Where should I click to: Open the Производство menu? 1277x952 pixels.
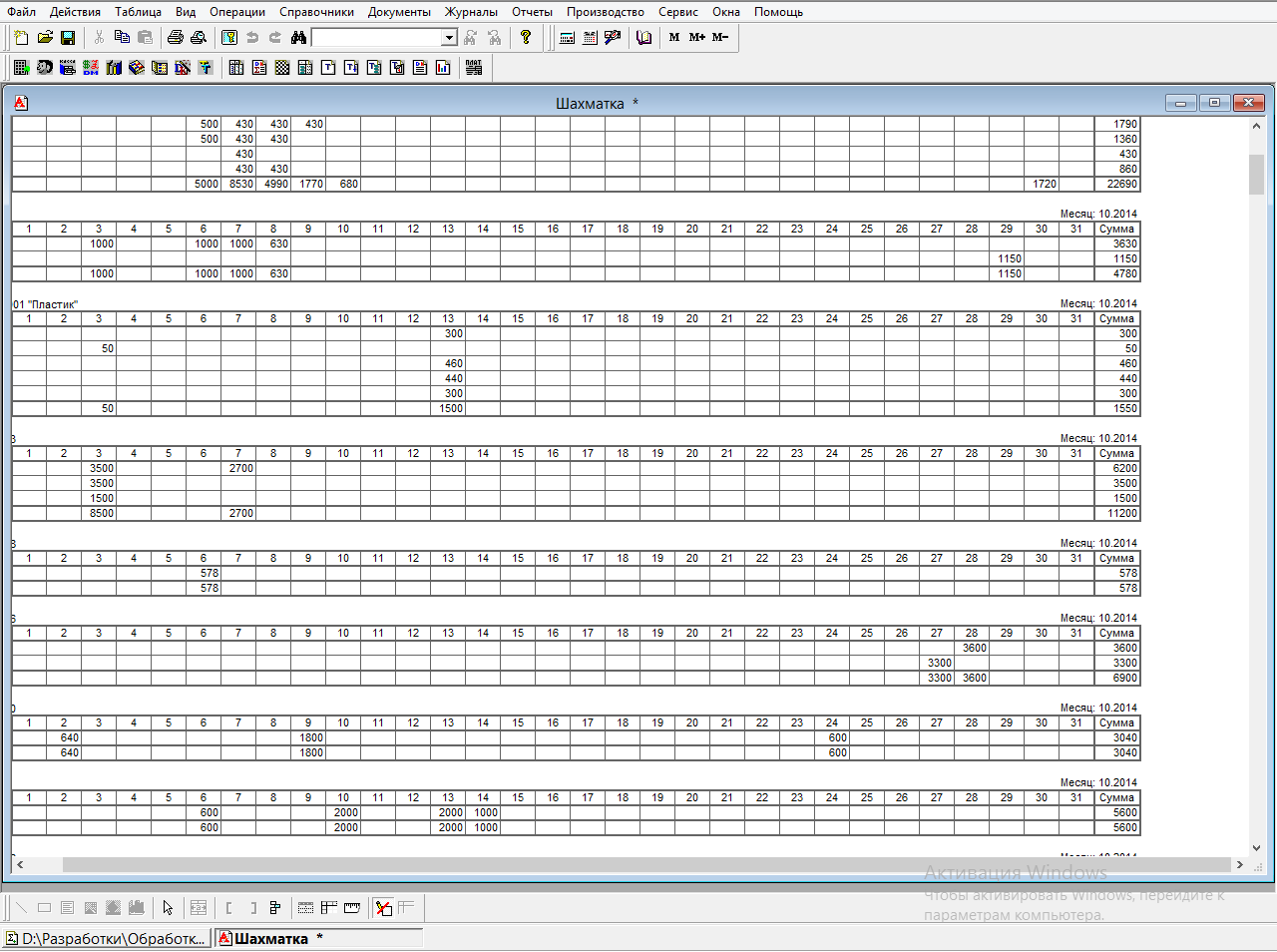tap(606, 12)
